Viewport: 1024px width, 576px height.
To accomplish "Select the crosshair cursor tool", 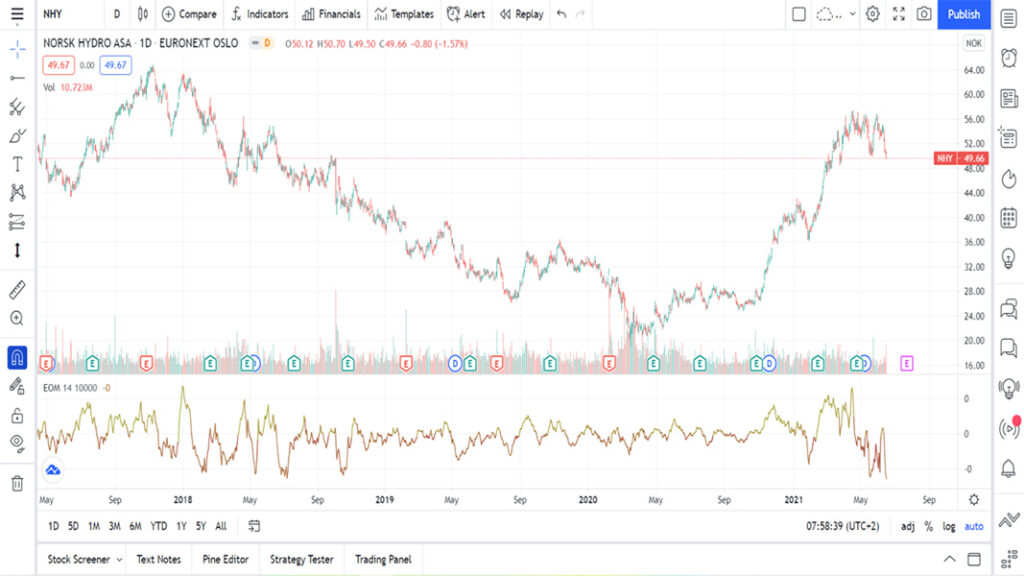I will coord(17,49).
